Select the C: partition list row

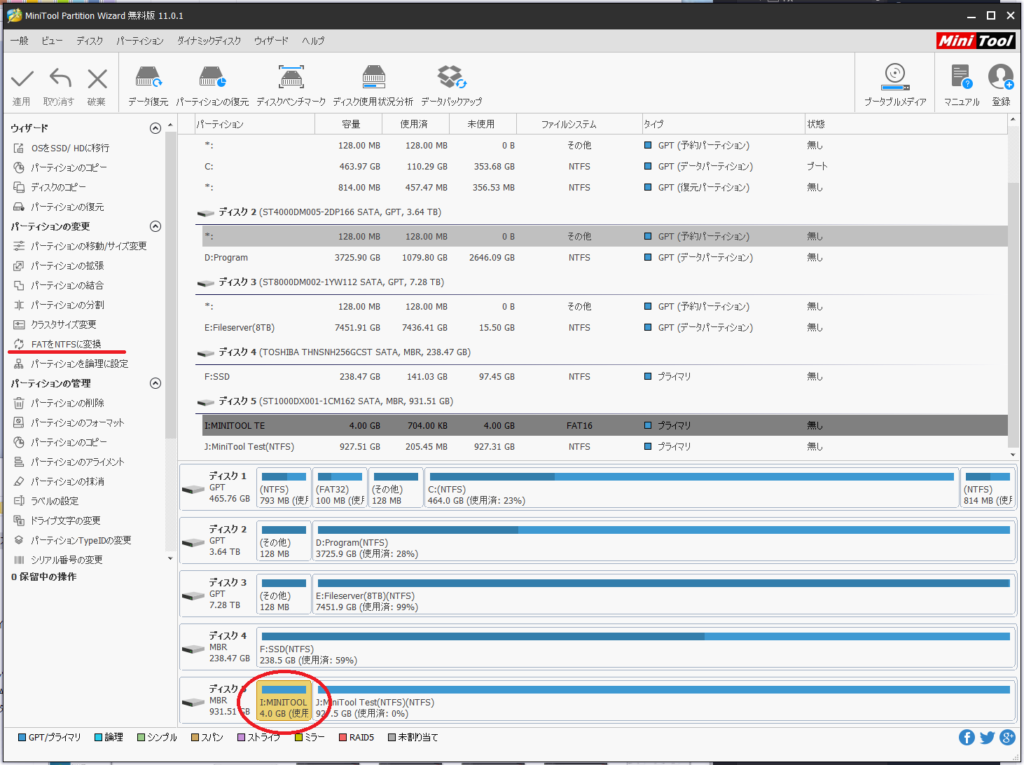(605, 167)
